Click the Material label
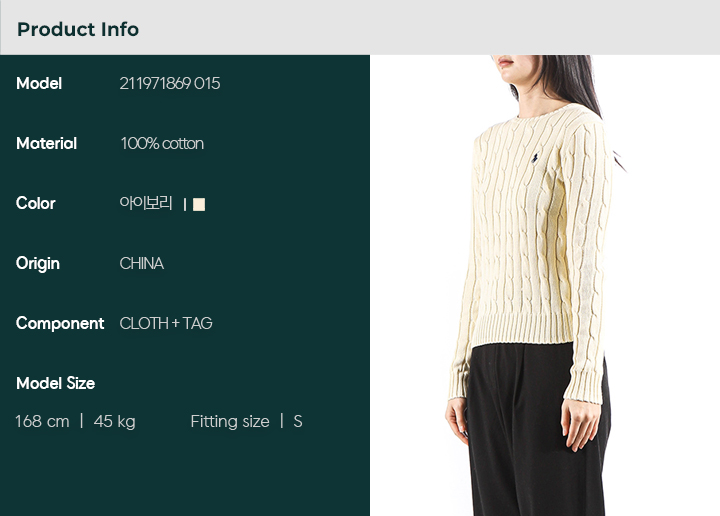Viewport: 720px width, 516px height. (x=46, y=144)
